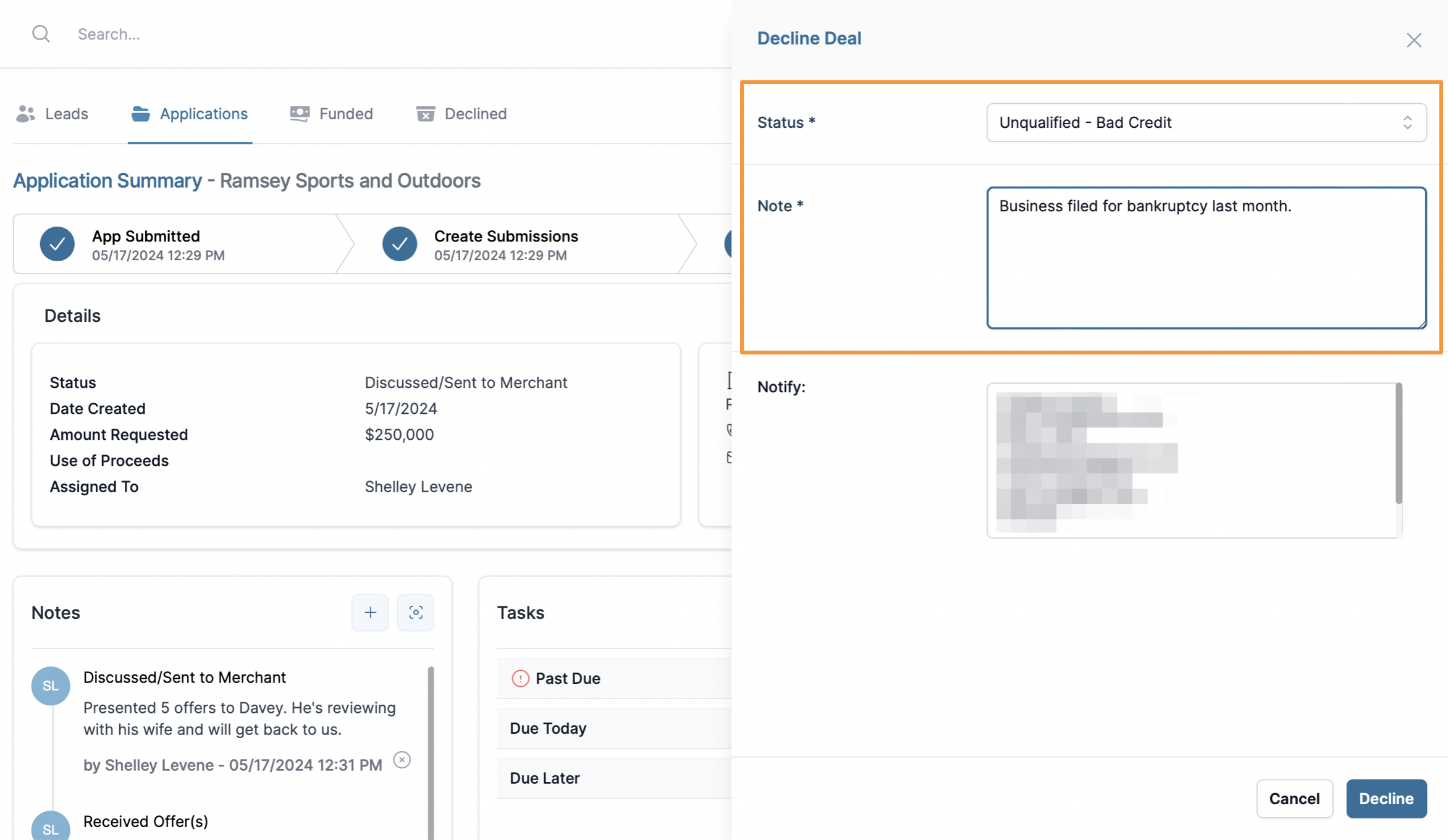Expand the Due Today task group
1448x840 pixels.
[x=548, y=728]
